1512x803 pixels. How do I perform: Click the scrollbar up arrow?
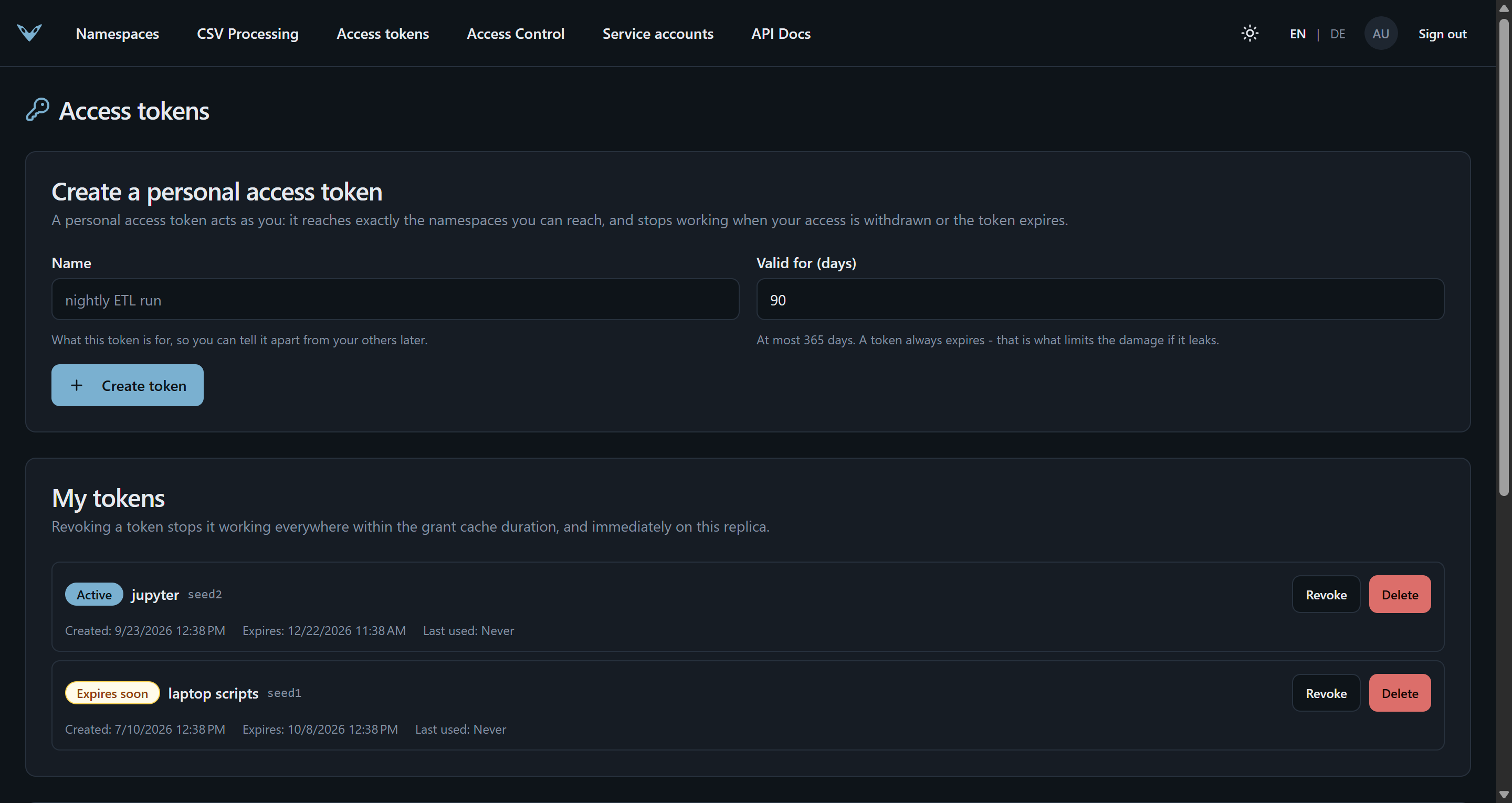click(x=1504, y=8)
